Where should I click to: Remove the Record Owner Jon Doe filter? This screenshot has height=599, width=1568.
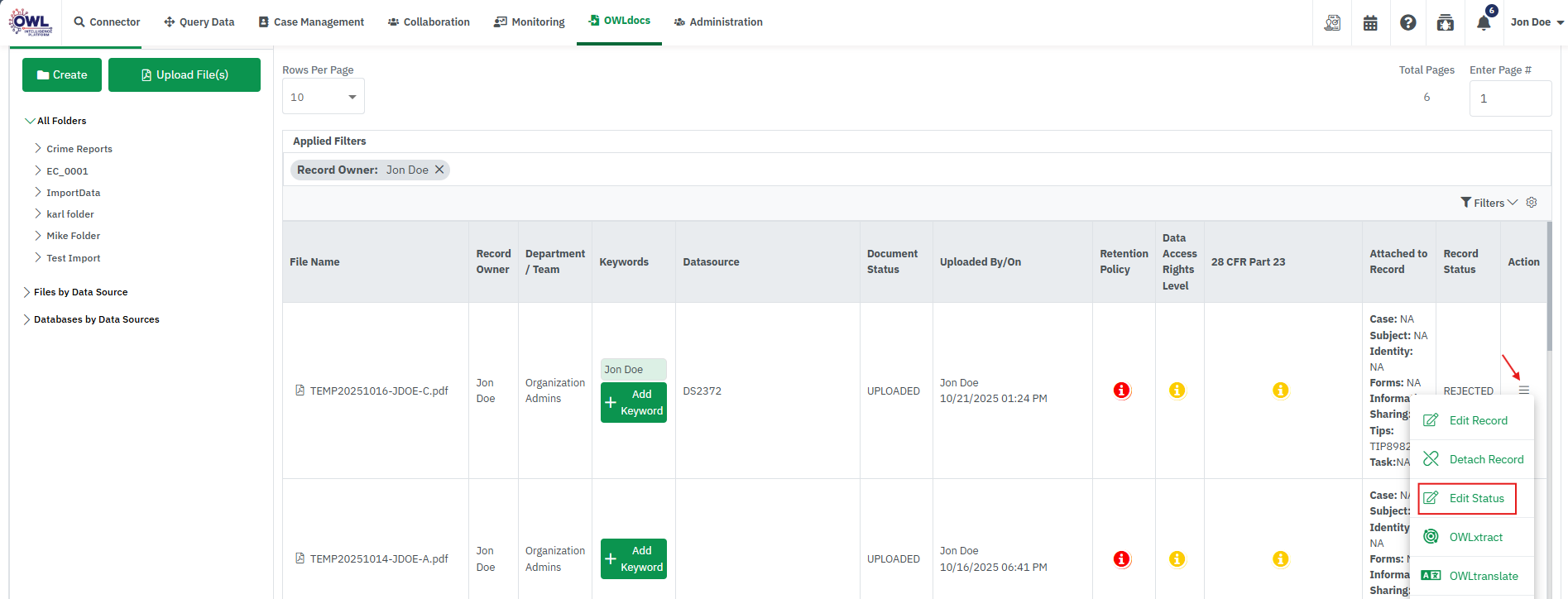click(439, 170)
